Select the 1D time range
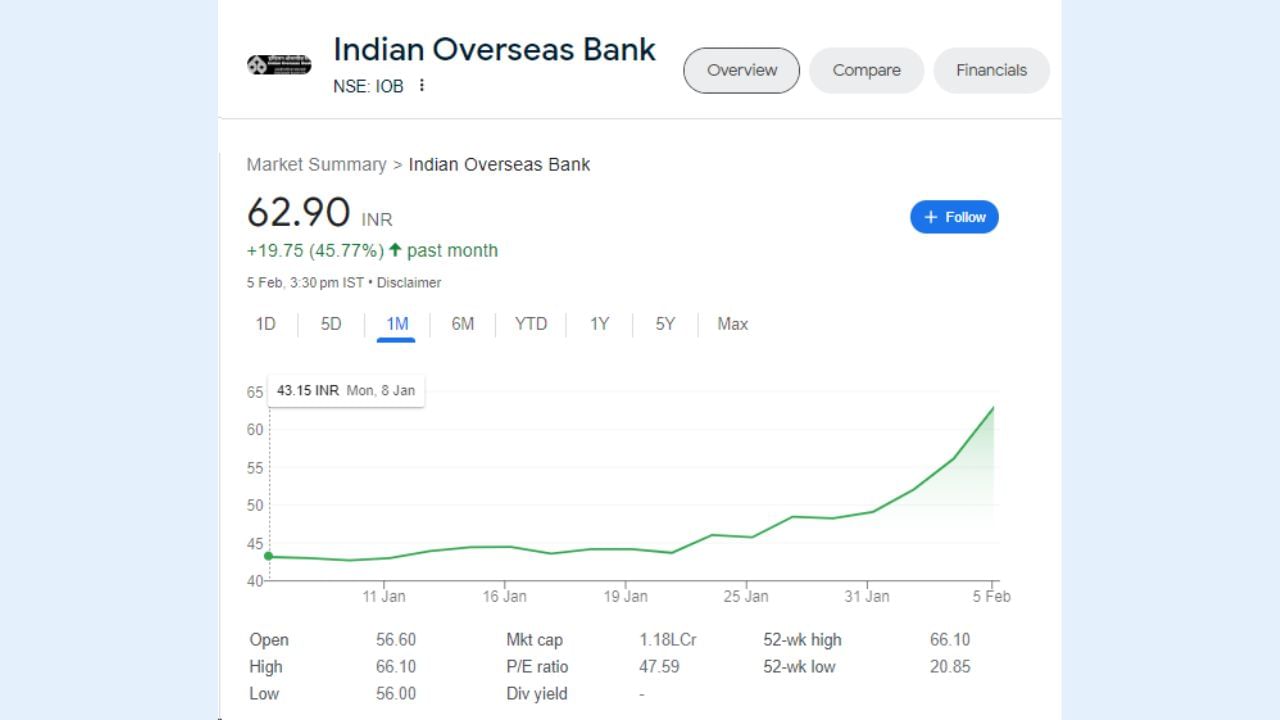This screenshot has height=720, width=1280. coord(266,324)
